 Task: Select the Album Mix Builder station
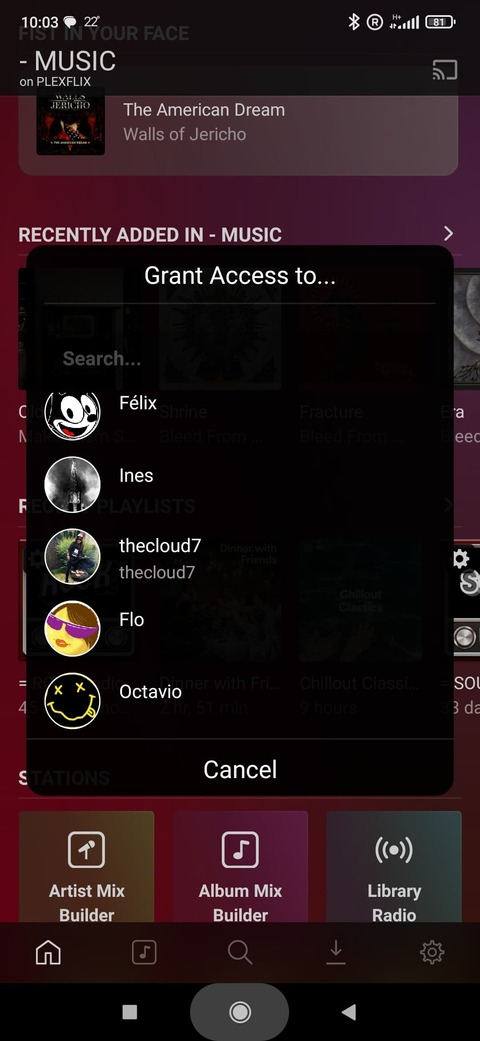(240, 866)
